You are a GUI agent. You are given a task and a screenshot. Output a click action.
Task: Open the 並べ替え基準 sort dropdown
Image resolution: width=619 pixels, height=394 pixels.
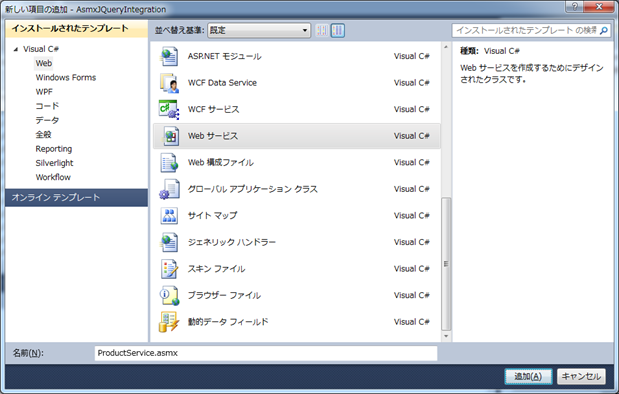pos(259,30)
